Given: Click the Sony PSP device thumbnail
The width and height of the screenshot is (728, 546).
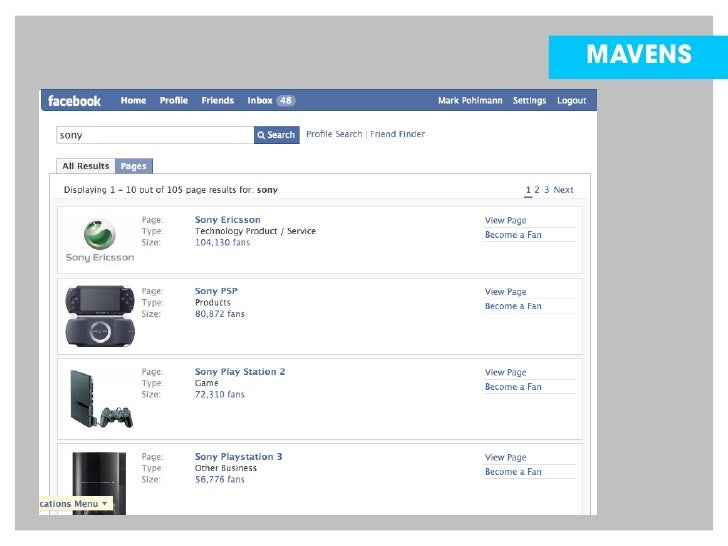Looking at the screenshot, I should tap(100, 316).
